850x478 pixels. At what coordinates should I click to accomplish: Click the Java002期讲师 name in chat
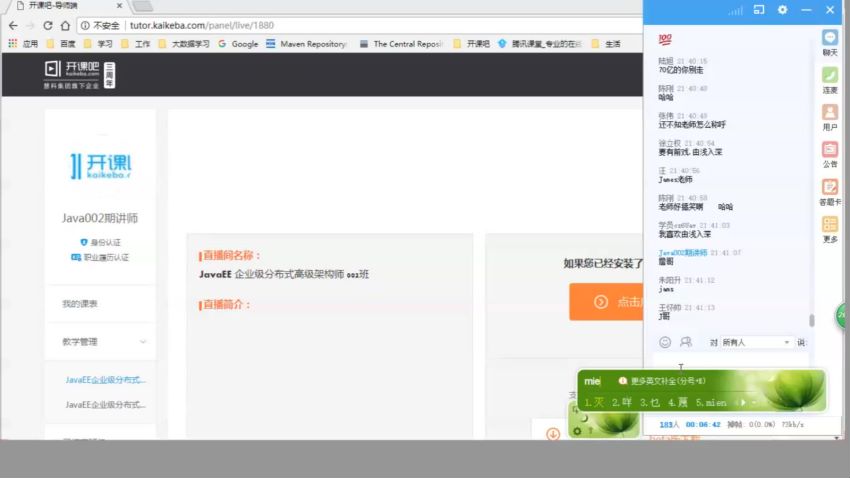(x=682, y=253)
